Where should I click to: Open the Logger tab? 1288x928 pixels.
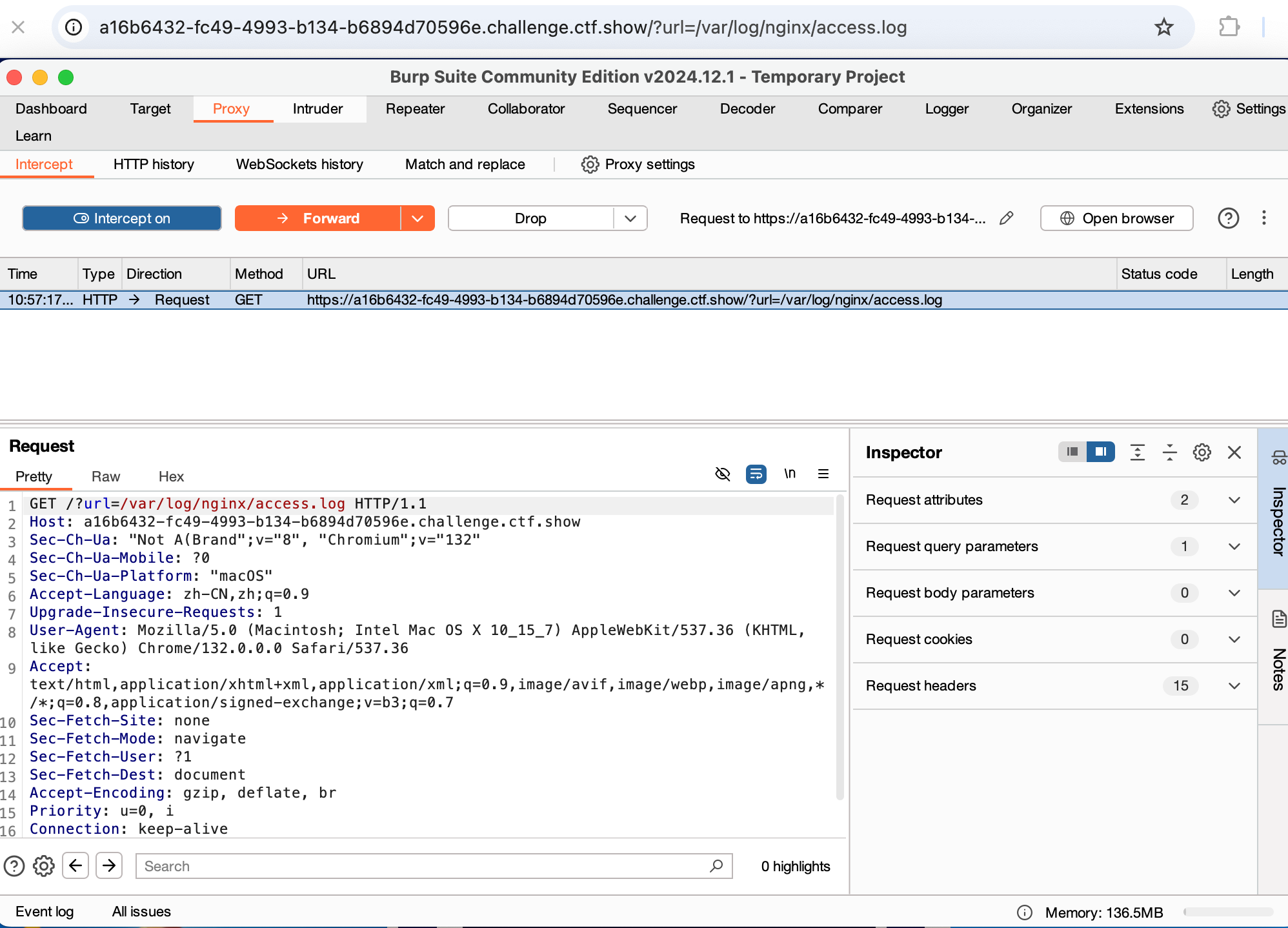tap(946, 108)
